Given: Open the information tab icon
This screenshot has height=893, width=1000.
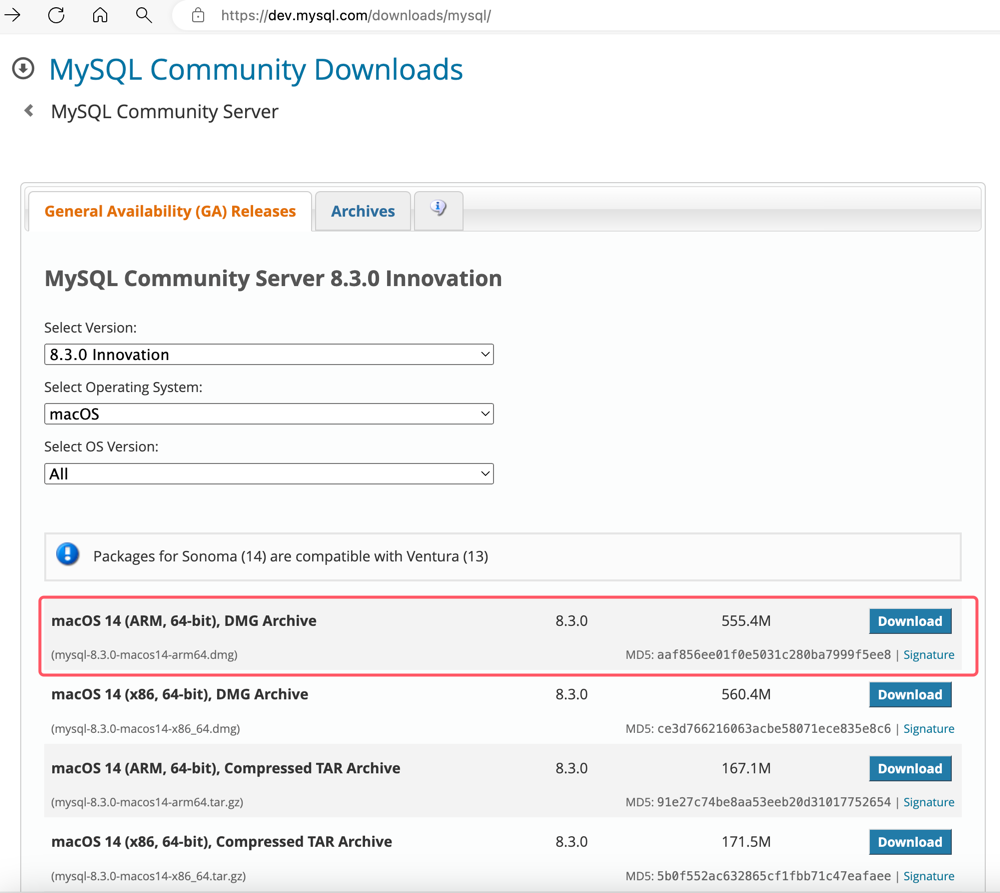Looking at the screenshot, I should [x=438, y=209].
